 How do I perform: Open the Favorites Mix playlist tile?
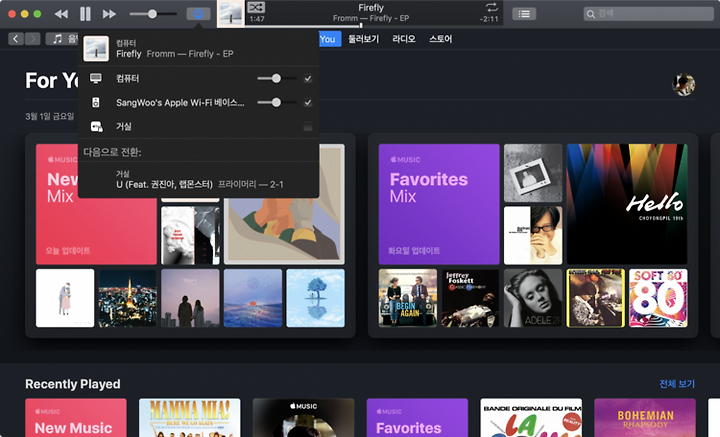click(439, 204)
